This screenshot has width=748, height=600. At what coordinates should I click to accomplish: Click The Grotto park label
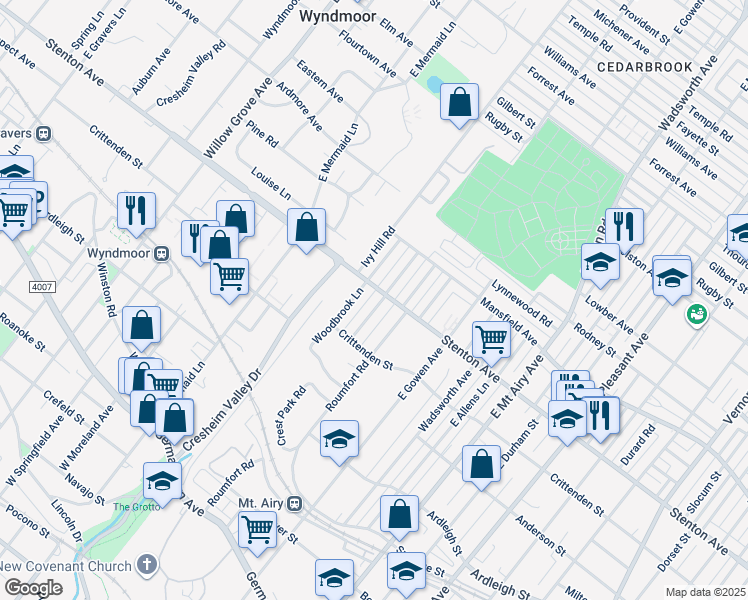[137, 507]
